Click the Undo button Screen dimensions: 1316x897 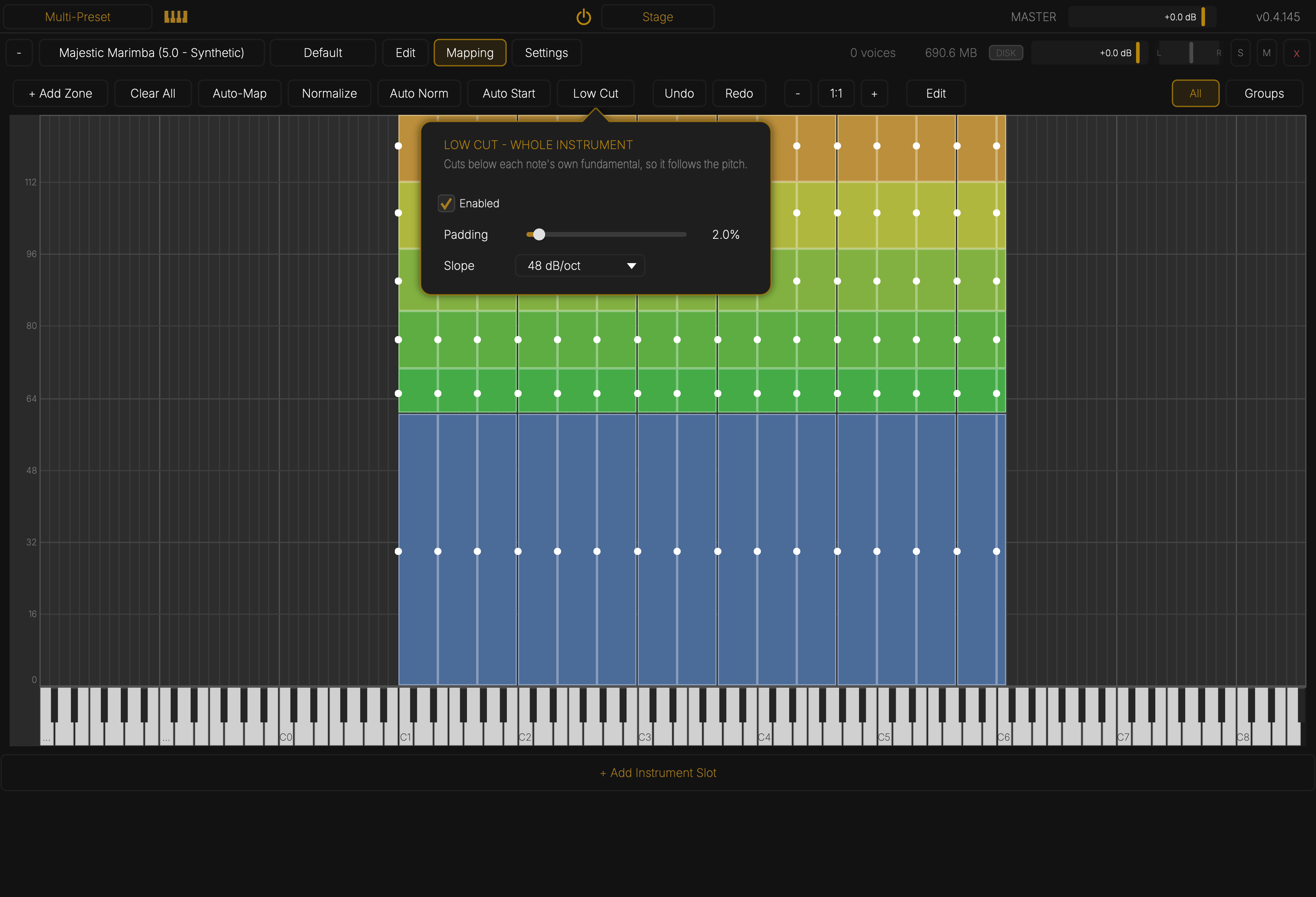[680, 93]
